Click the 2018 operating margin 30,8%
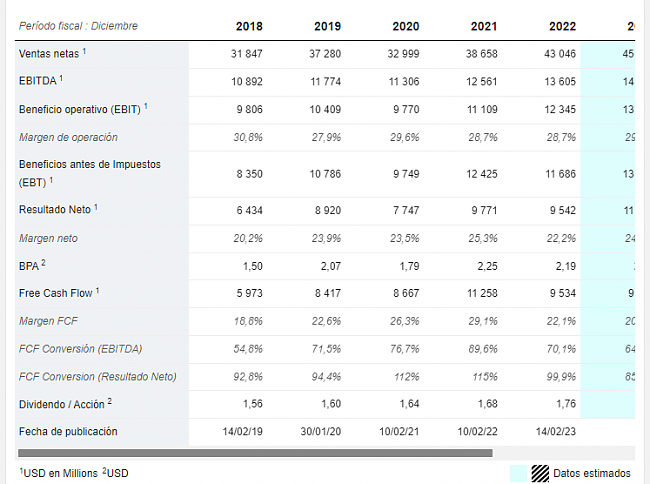Image resolution: width=650 pixels, height=484 pixels. [248, 137]
